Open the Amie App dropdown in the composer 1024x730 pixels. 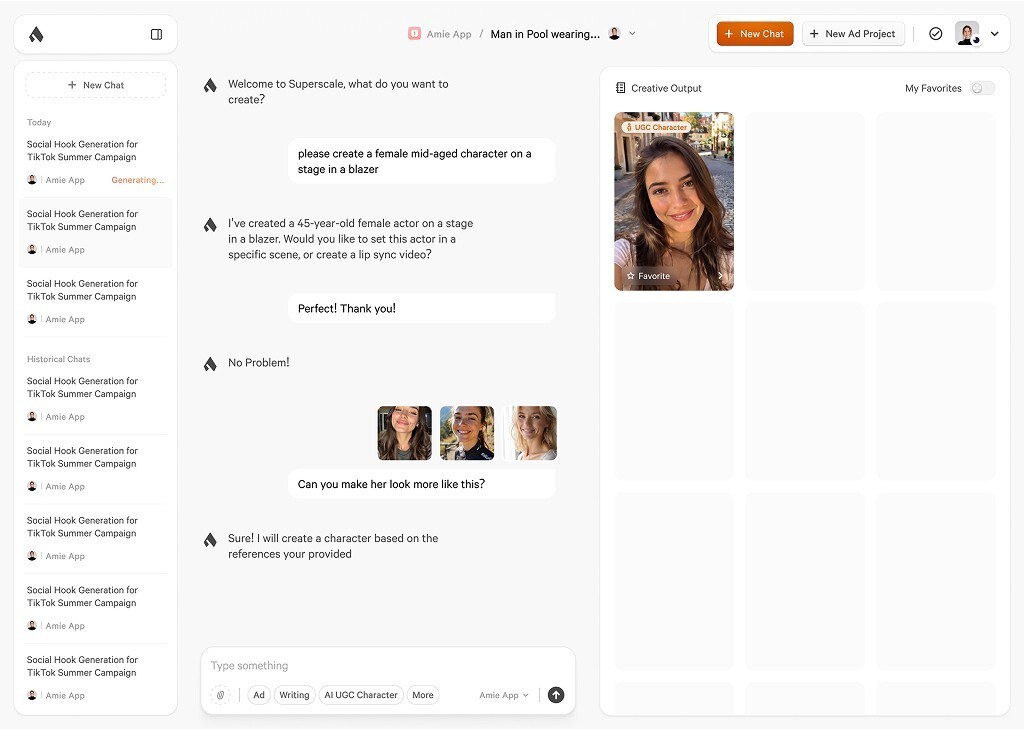504,695
